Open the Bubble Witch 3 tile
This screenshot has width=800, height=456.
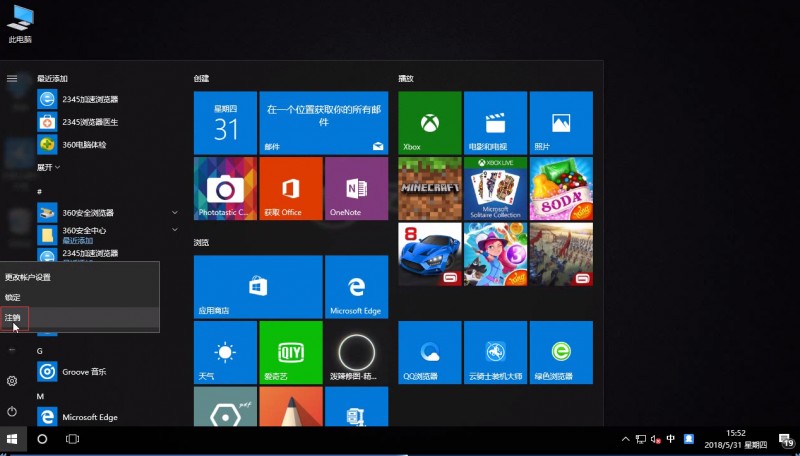pyautogui.click(x=495, y=254)
